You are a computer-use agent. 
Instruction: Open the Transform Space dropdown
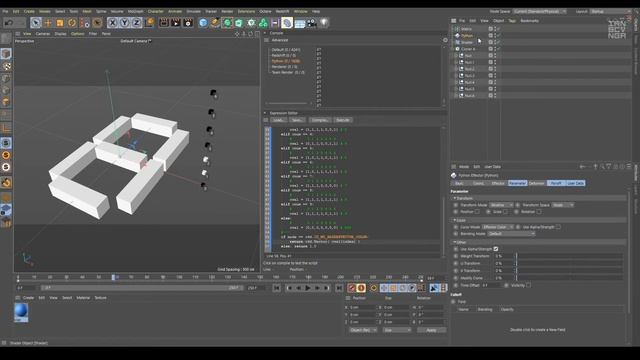562,205
